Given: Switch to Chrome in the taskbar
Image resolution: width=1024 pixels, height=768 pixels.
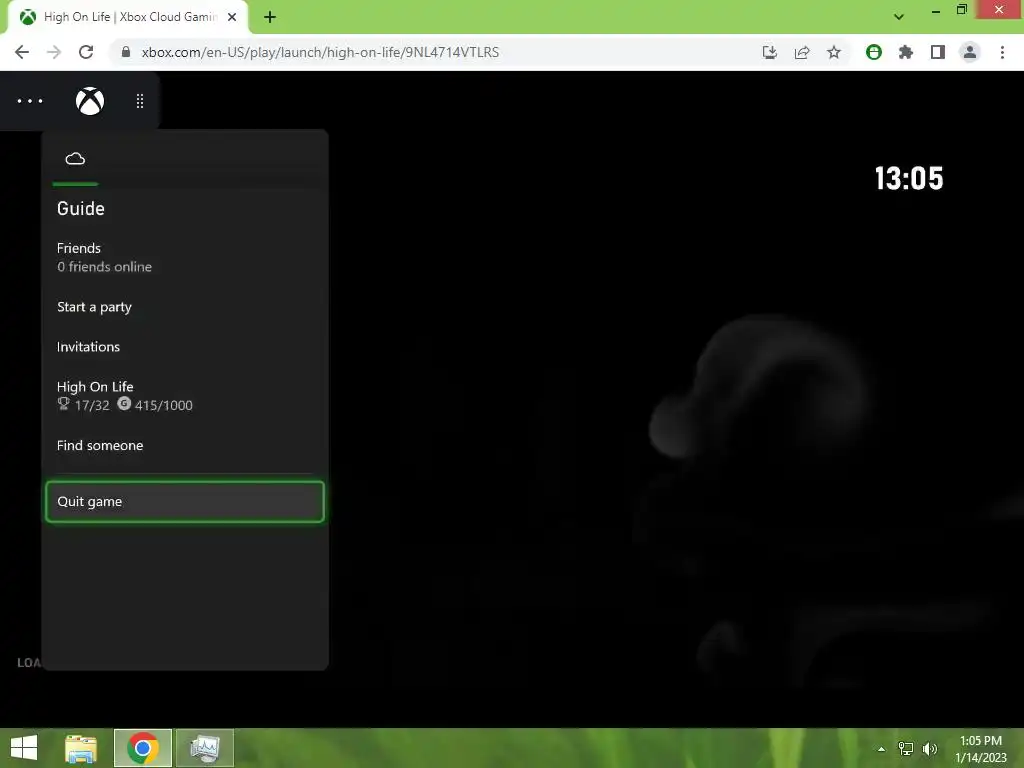Looking at the screenshot, I should 143,748.
